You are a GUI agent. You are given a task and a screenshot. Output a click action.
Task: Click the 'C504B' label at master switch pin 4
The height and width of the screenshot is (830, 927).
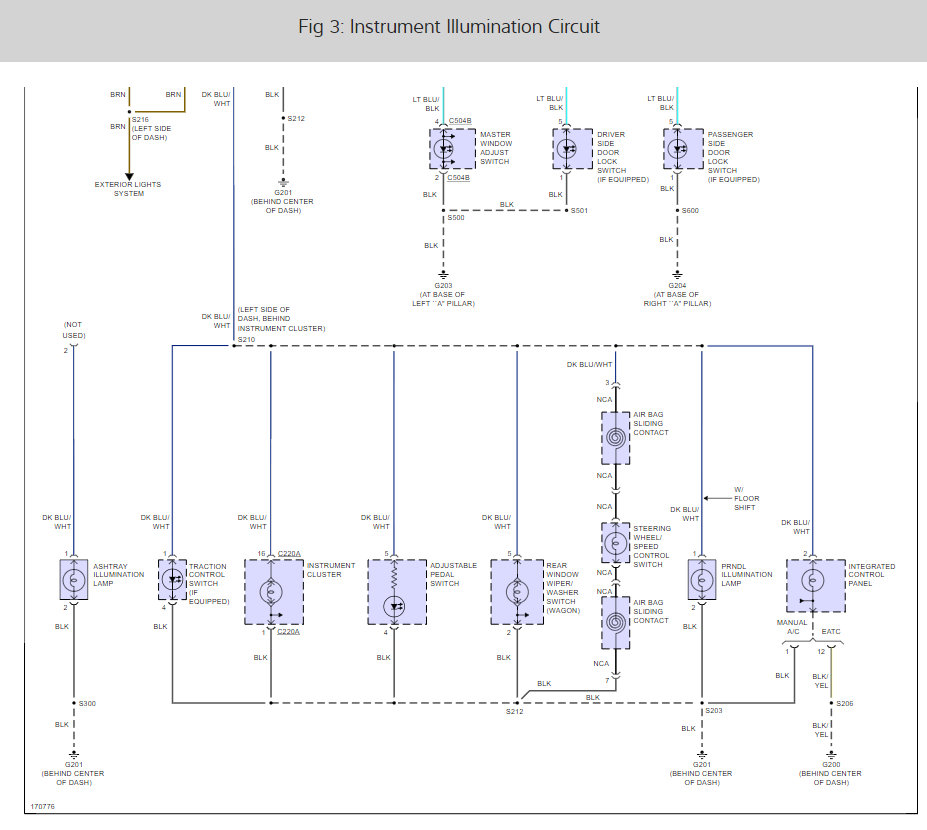click(460, 121)
